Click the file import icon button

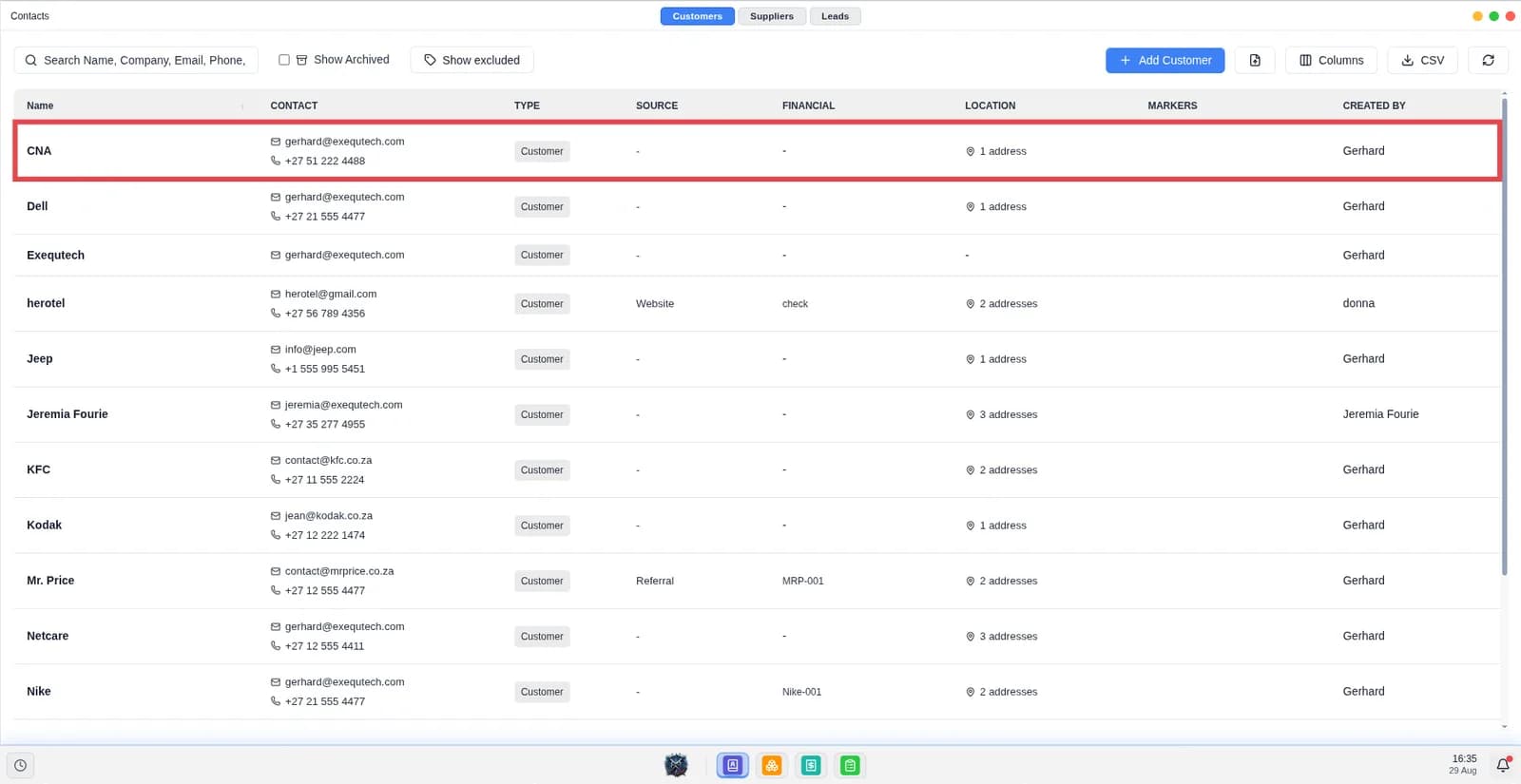coord(1255,60)
